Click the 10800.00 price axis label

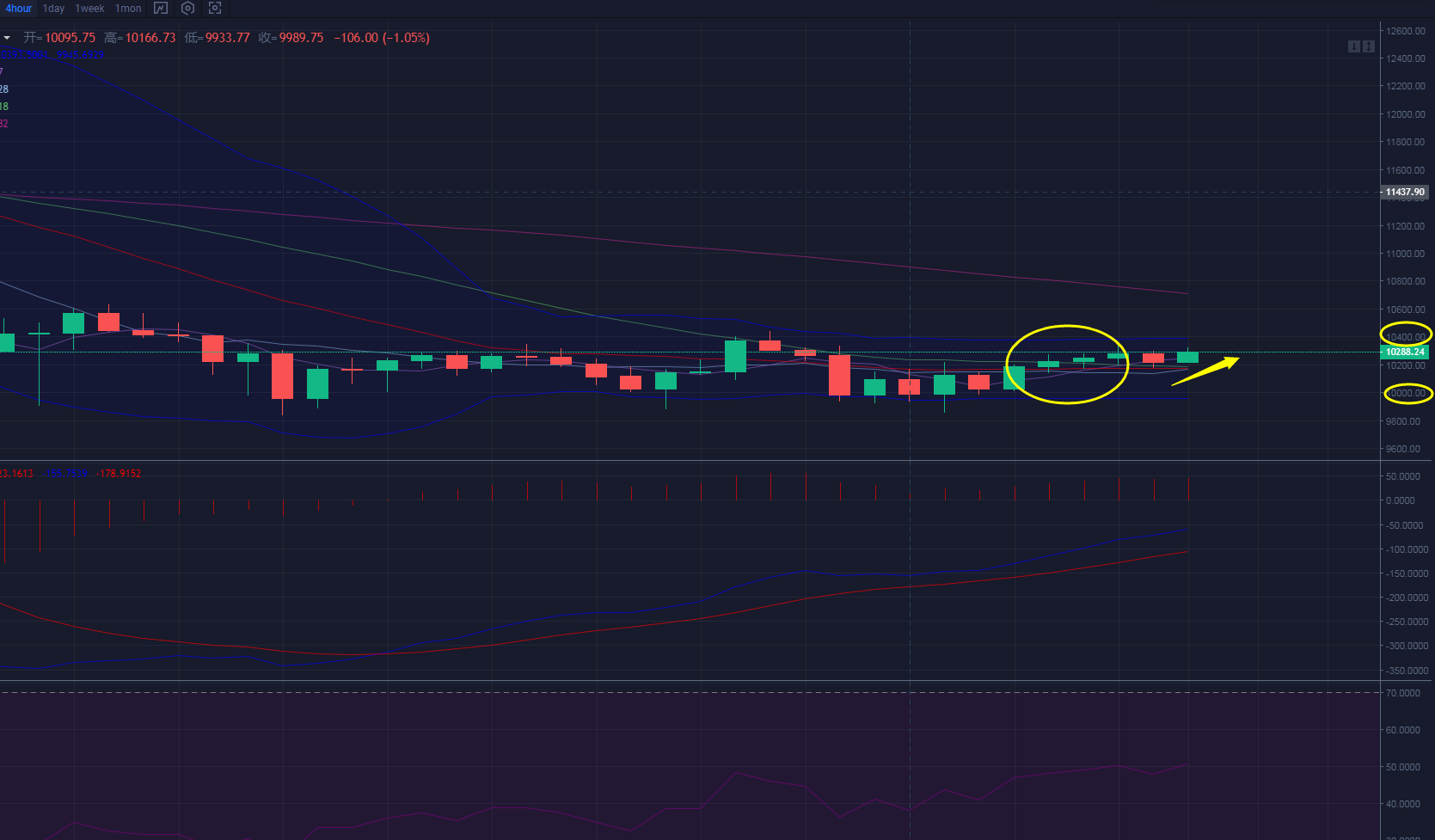click(1405, 281)
